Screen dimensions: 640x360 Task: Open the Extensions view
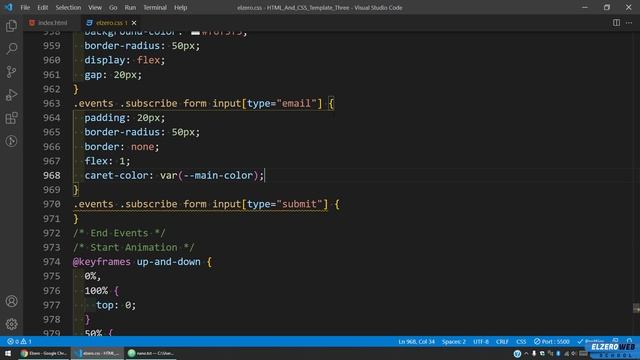coord(11,118)
